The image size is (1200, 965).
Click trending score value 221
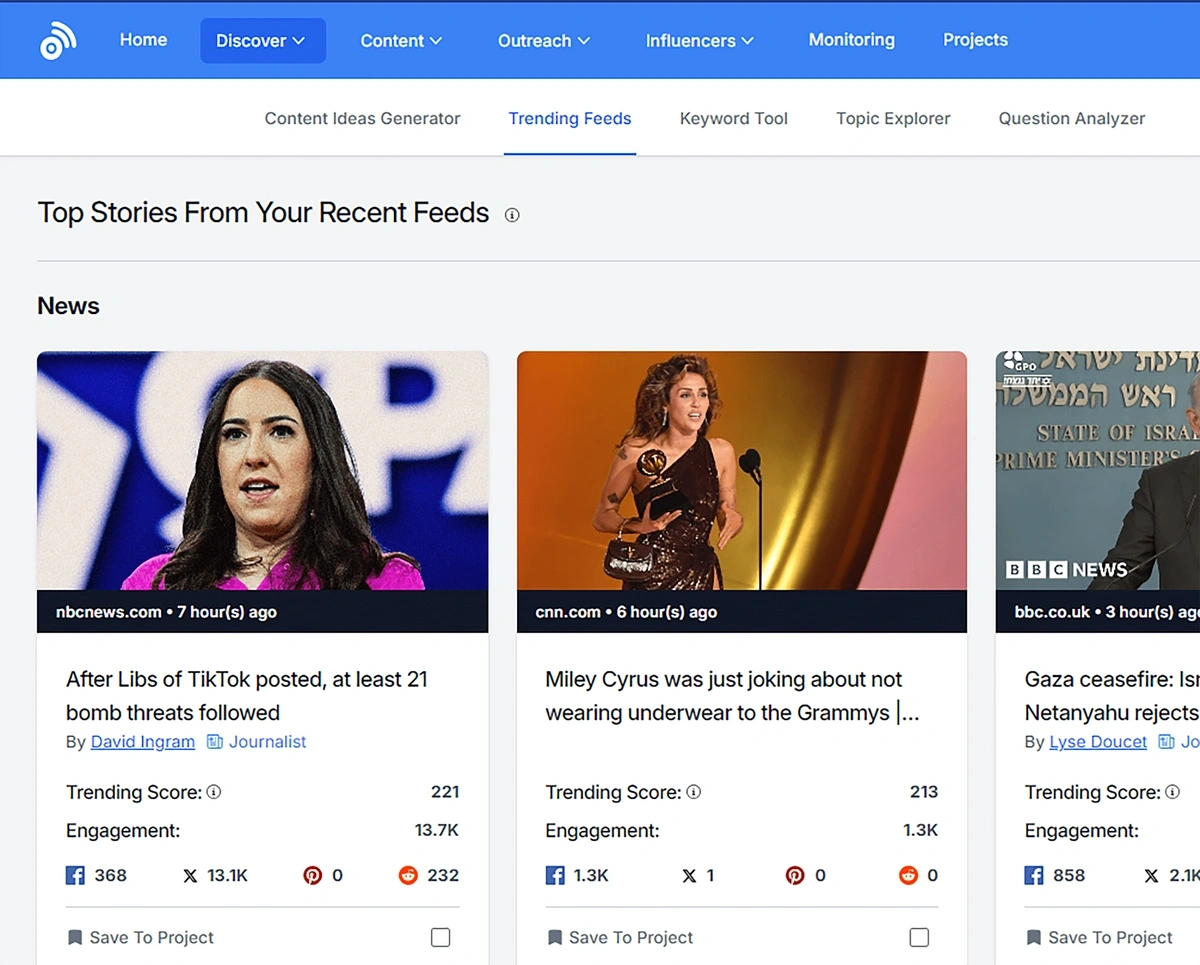(x=445, y=792)
